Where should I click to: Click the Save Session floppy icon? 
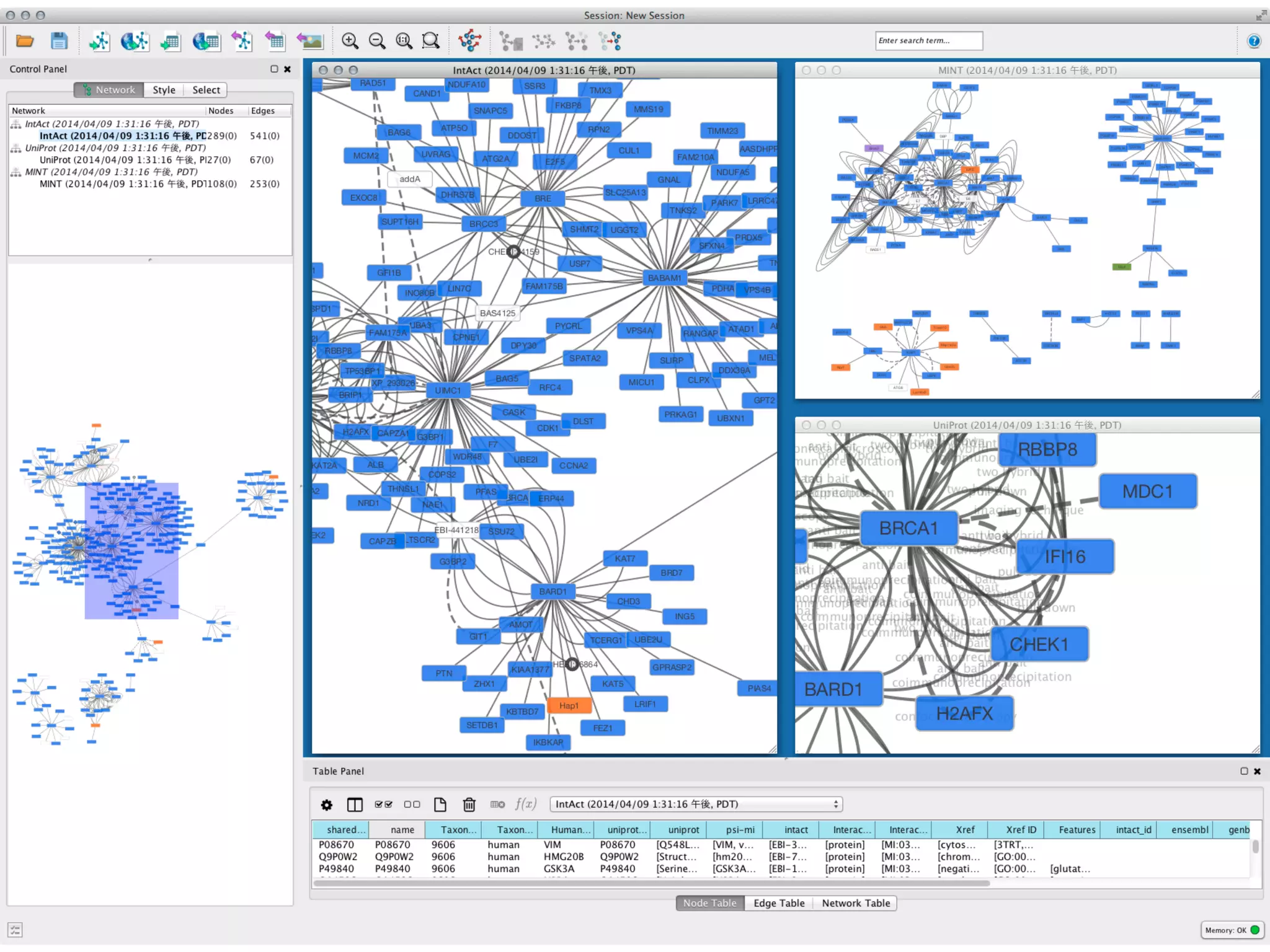(x=59, y=42)
